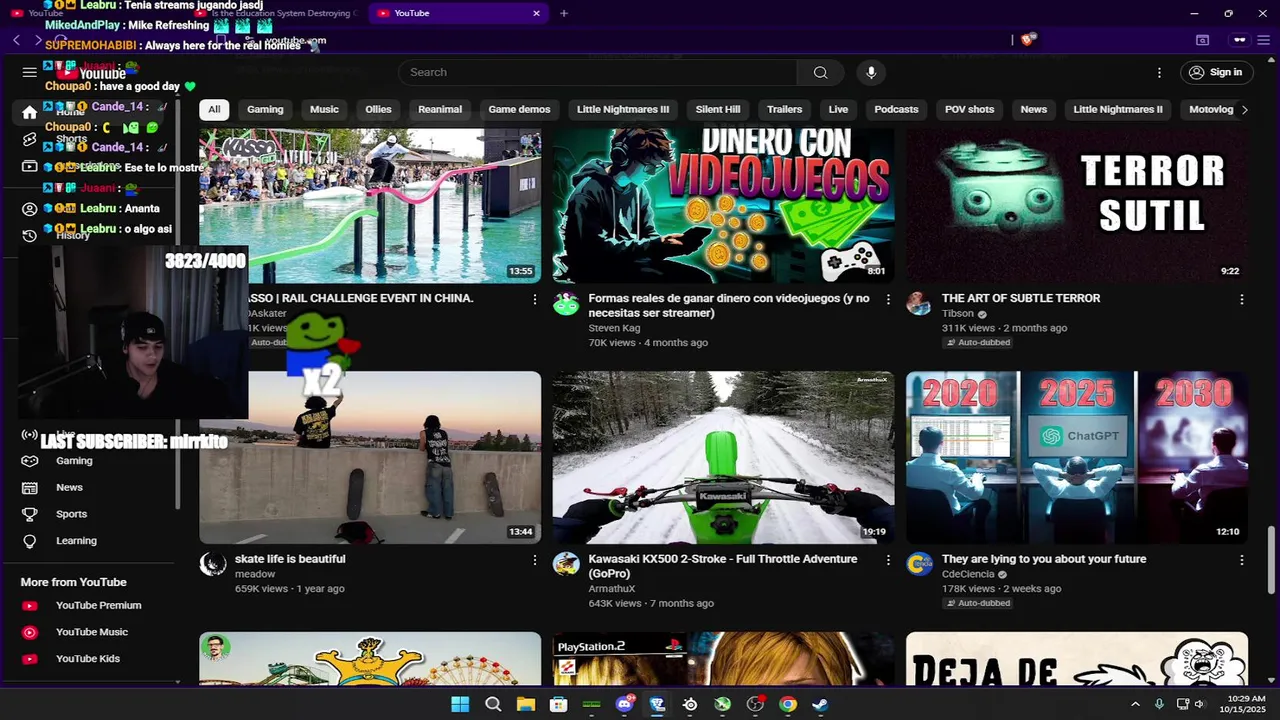The image size is (1280, 720).
Task: Open Steven Kag channel name link
Action: coord(614,328)
